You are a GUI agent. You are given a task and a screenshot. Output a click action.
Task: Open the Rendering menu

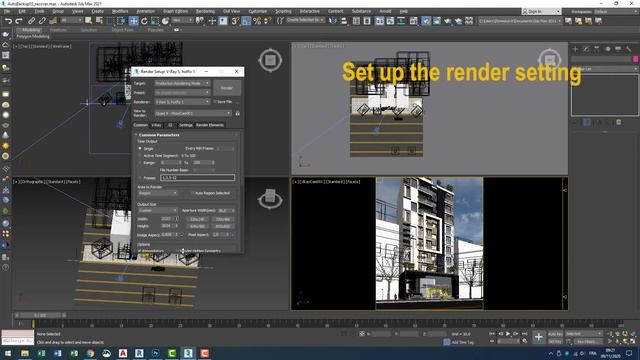tap(205, 11)
